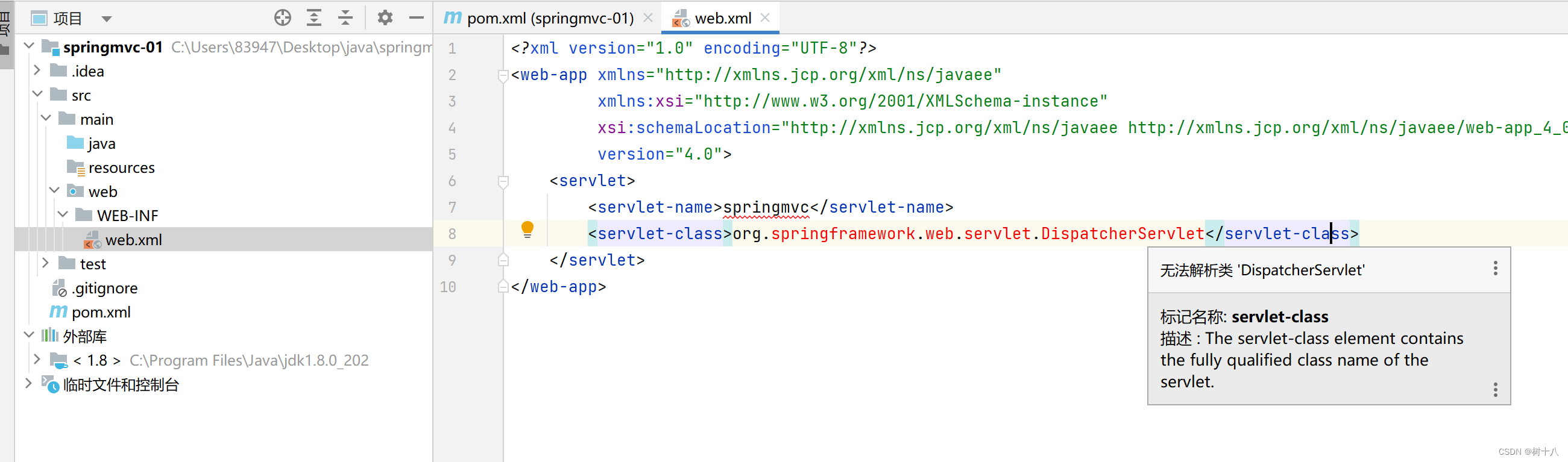The image size is (1568, 462).
Task: Click the underlined springmvc servlet name
Action: point(766,207)
